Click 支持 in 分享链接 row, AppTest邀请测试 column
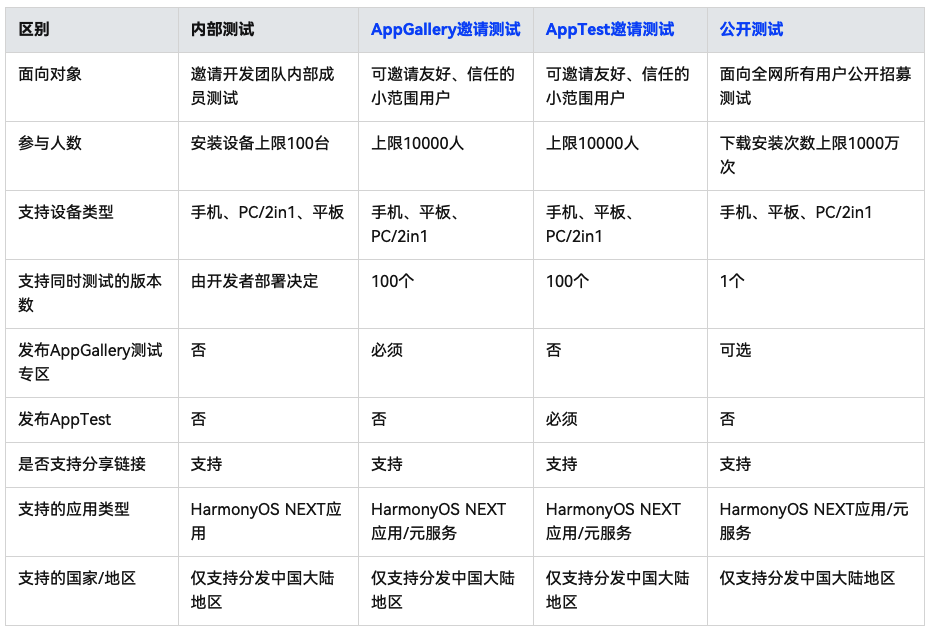The width and height of the screenshot is (931, 632). [x=561, y=464]
